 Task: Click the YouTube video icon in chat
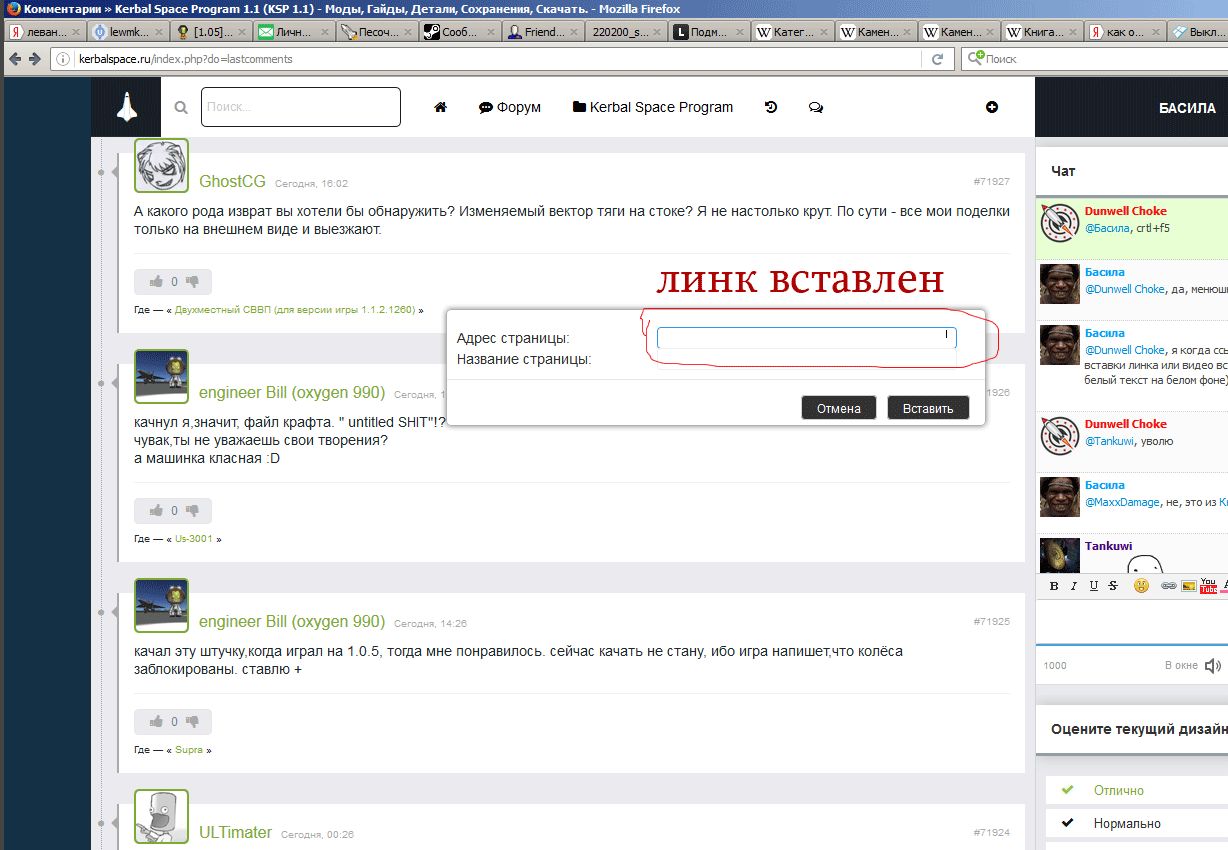pos(1208,585)
